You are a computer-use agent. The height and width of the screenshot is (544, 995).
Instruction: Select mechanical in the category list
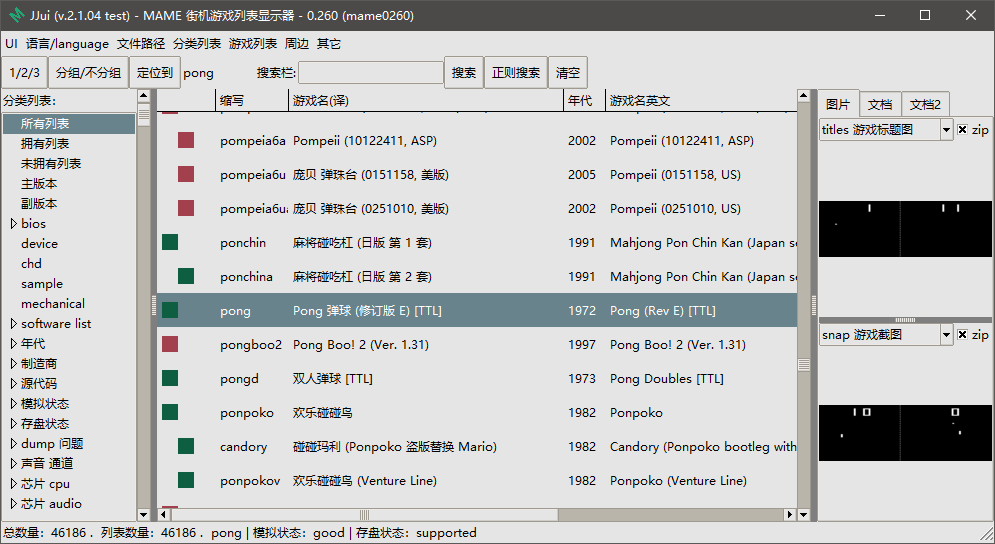pyautogui.click(x=53, y=303)
